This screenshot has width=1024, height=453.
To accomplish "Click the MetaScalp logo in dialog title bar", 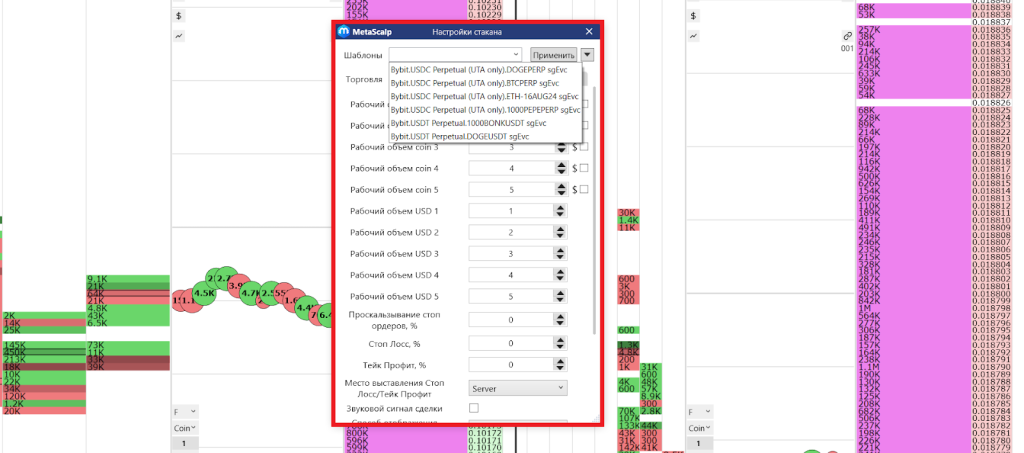I will [x=344, y=31].
